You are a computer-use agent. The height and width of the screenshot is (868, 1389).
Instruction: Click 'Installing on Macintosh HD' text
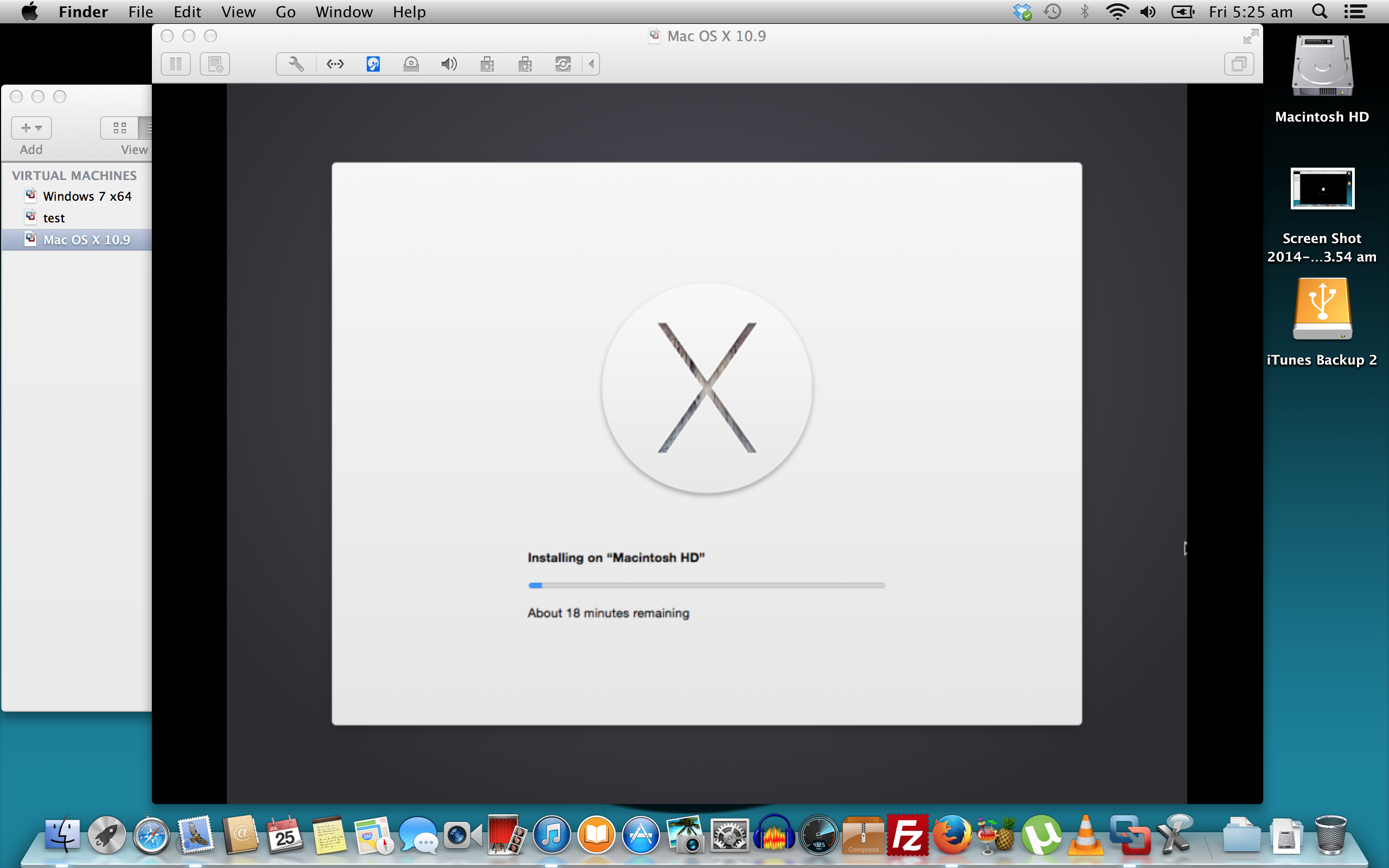coord(616,558)
